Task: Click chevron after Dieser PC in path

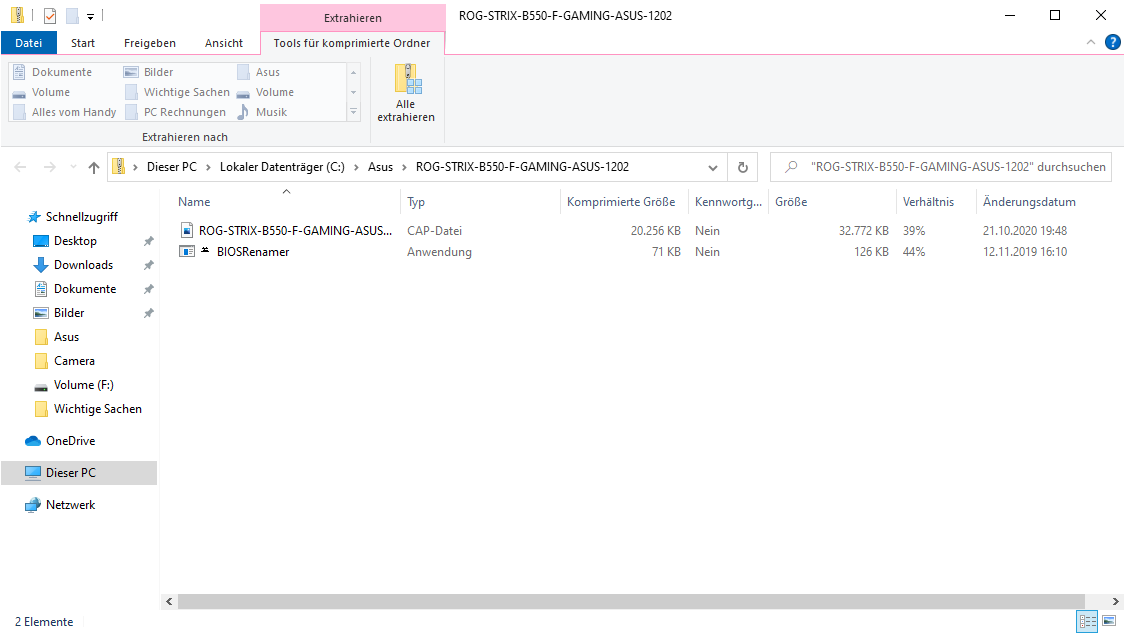Action: (208, 167)
